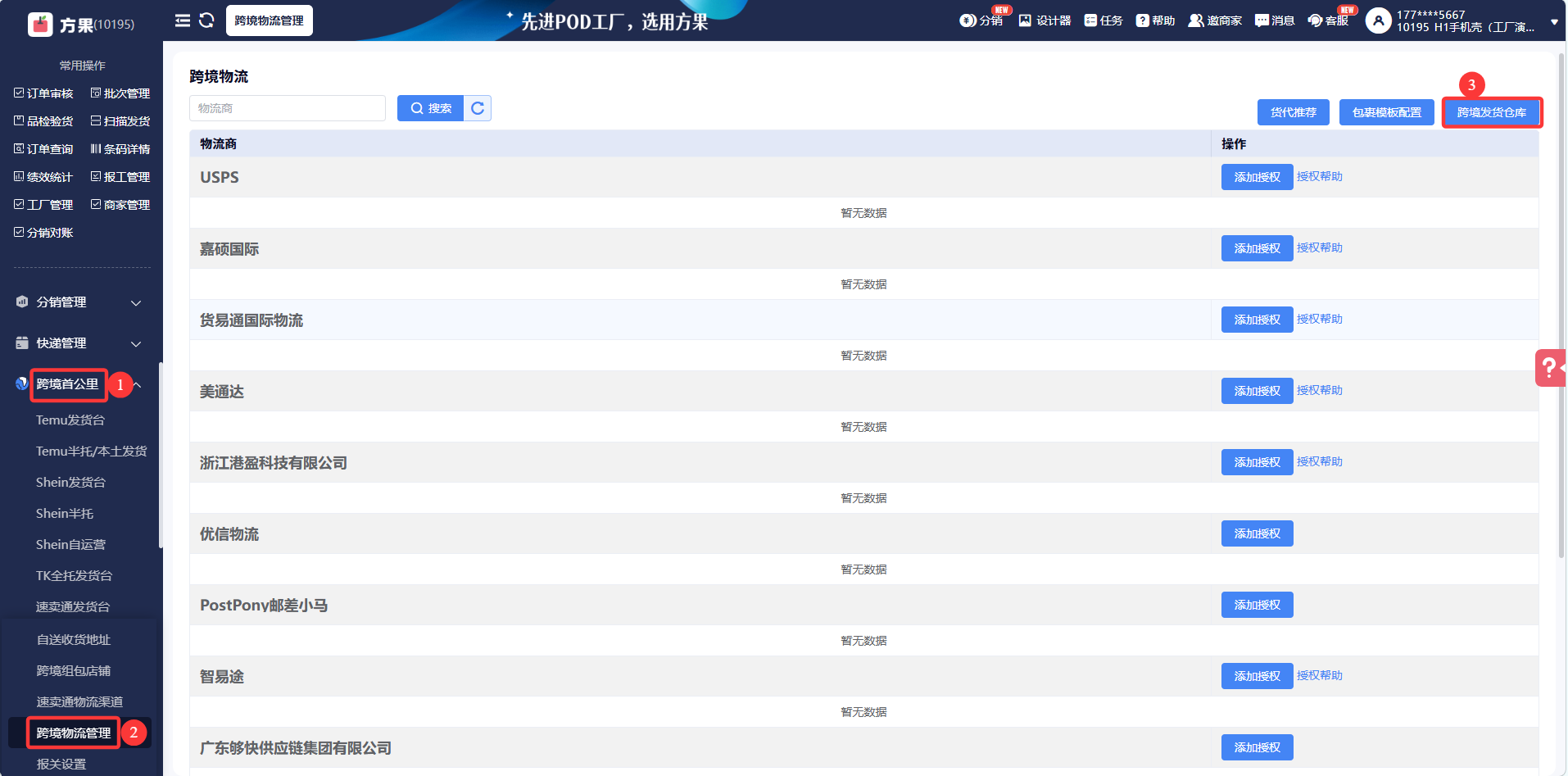Viewport: 1568px width, 776px height.
Task: Contact 客服 from the top bar
Action: tap(1328, 20)
